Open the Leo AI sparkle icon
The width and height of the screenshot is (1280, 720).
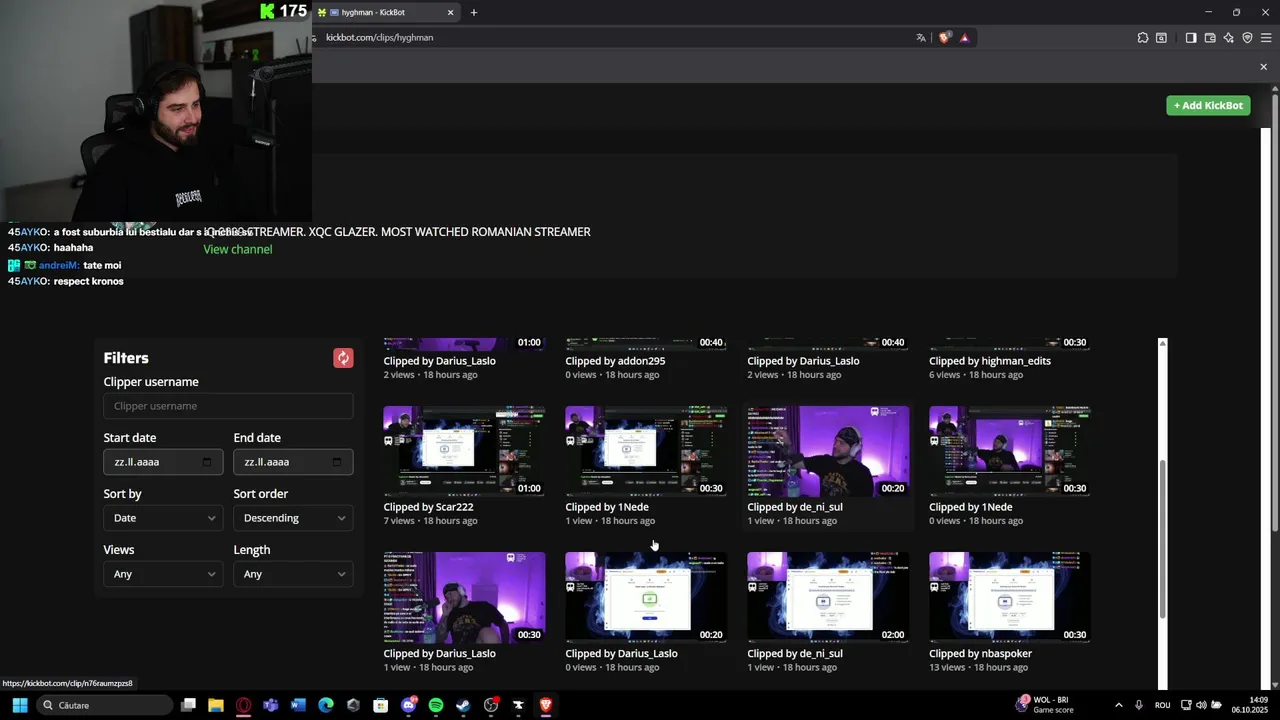pos(1229,38)
